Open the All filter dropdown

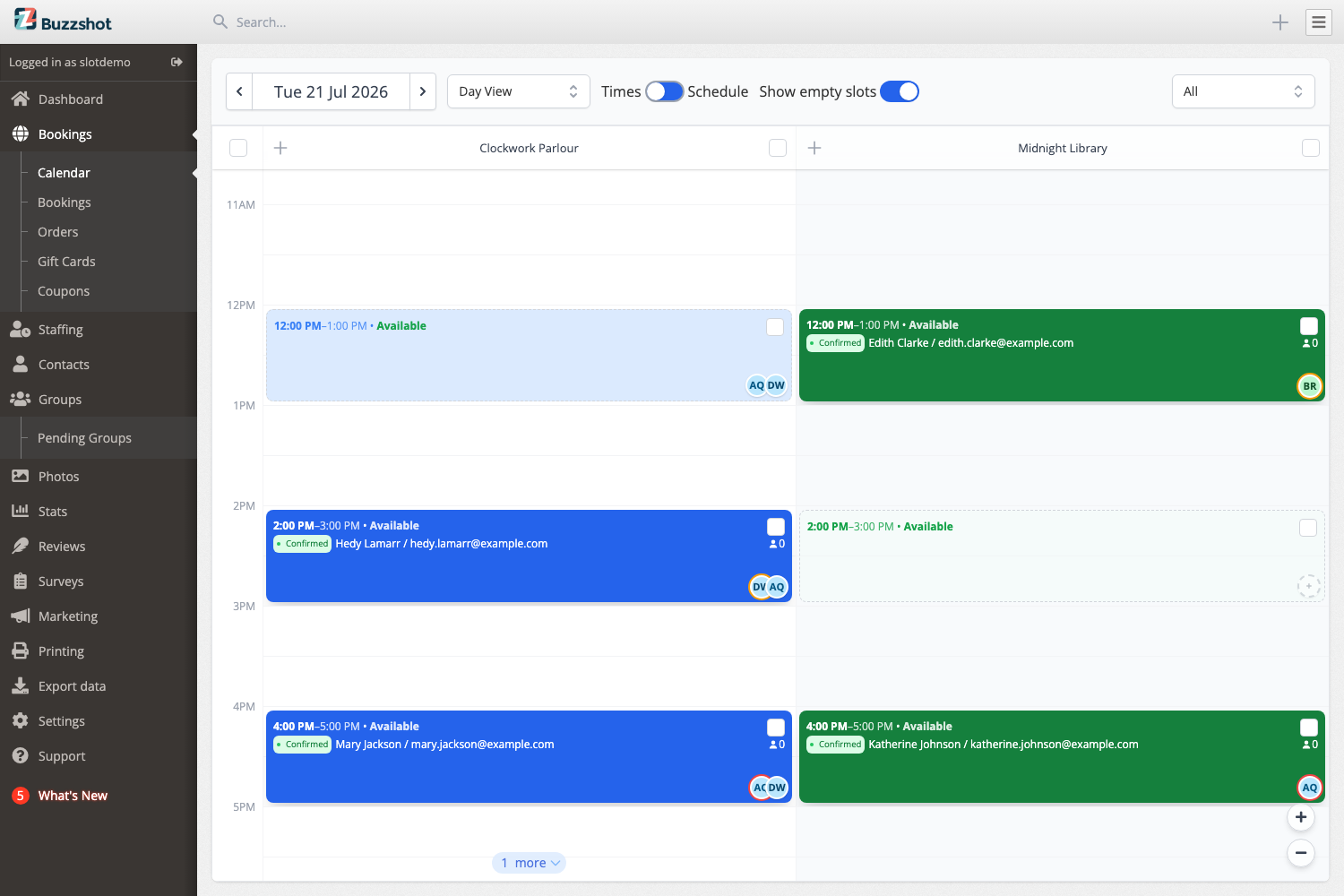click(1244, 91)
